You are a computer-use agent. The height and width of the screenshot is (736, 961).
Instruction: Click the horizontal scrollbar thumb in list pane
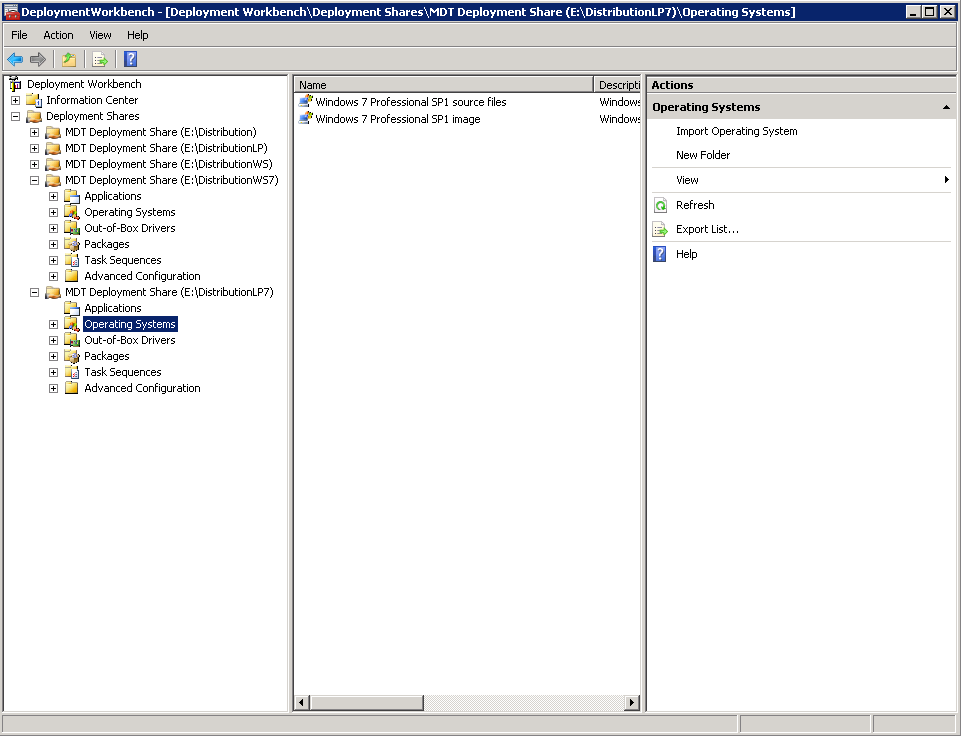pyautogui.click(x=367, y=702)
